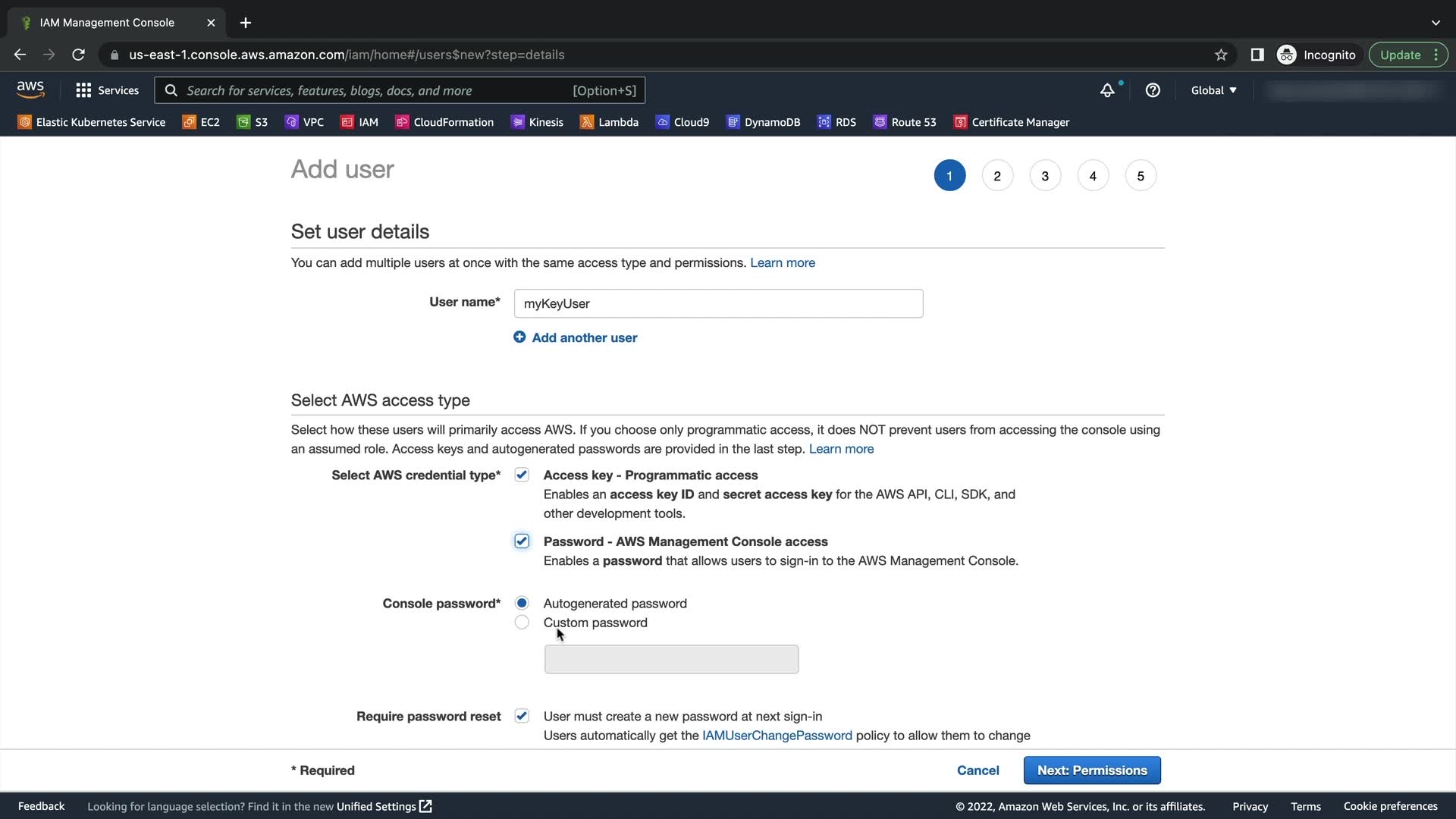Open the Services grid menu icon
1456x819 pixels.
[x=83, y=90]
